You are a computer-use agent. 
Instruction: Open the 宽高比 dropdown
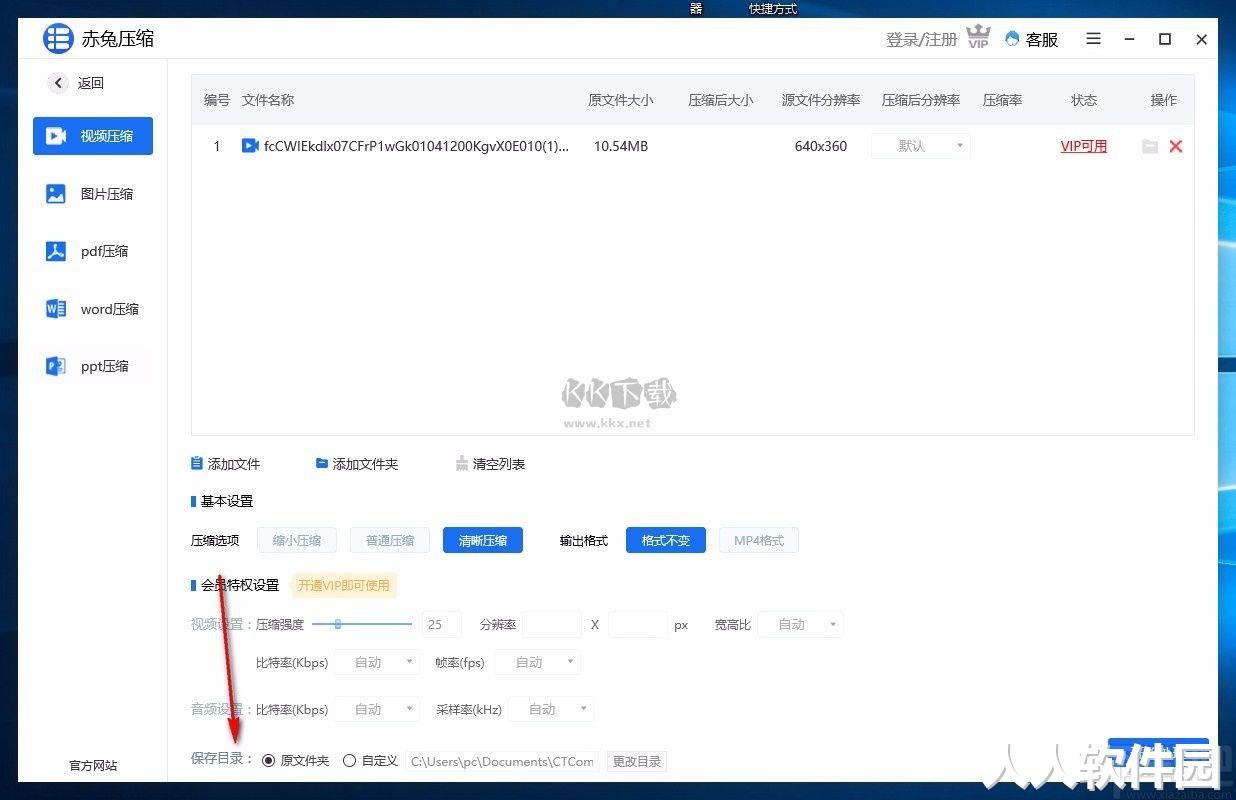(x=800, y=624)
